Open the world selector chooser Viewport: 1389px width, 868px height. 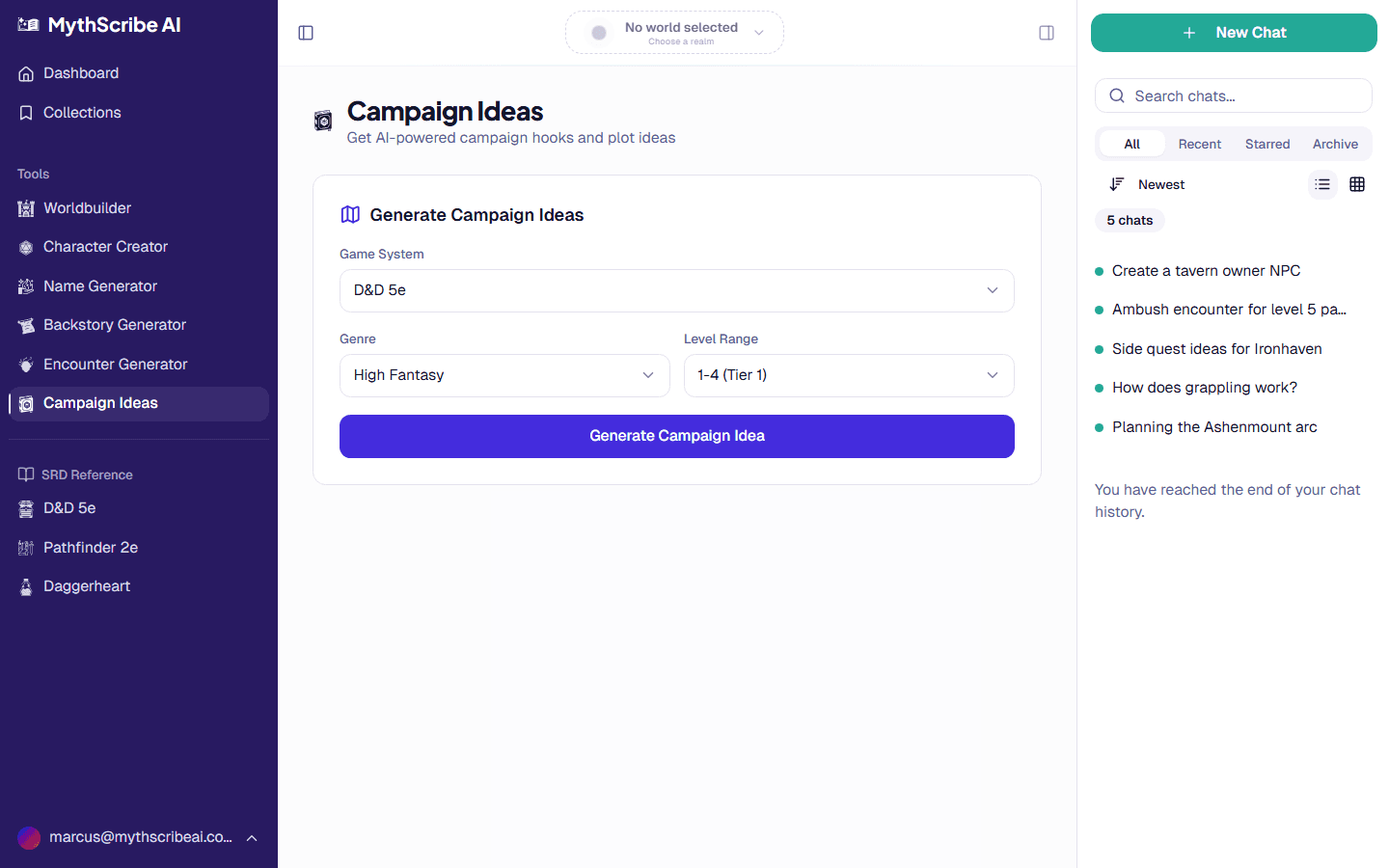click(x=674, y=32)
